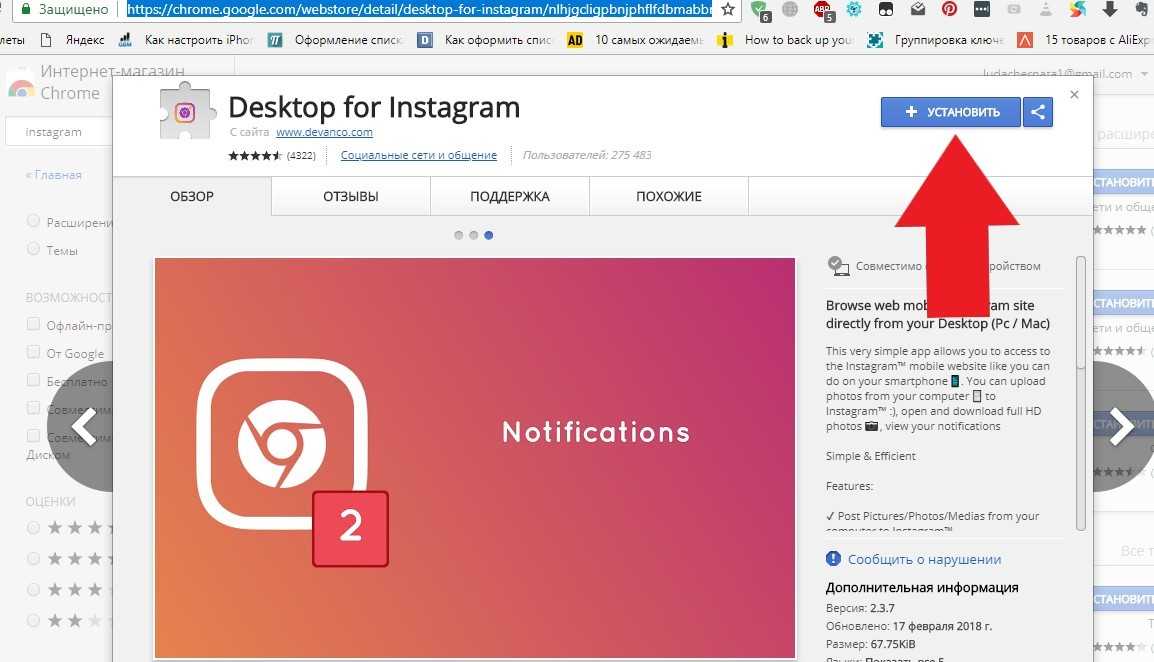This screenshot has width=1154, height=662.
Task: Click the grey video player extension icon
Action: coord(1013,10)
